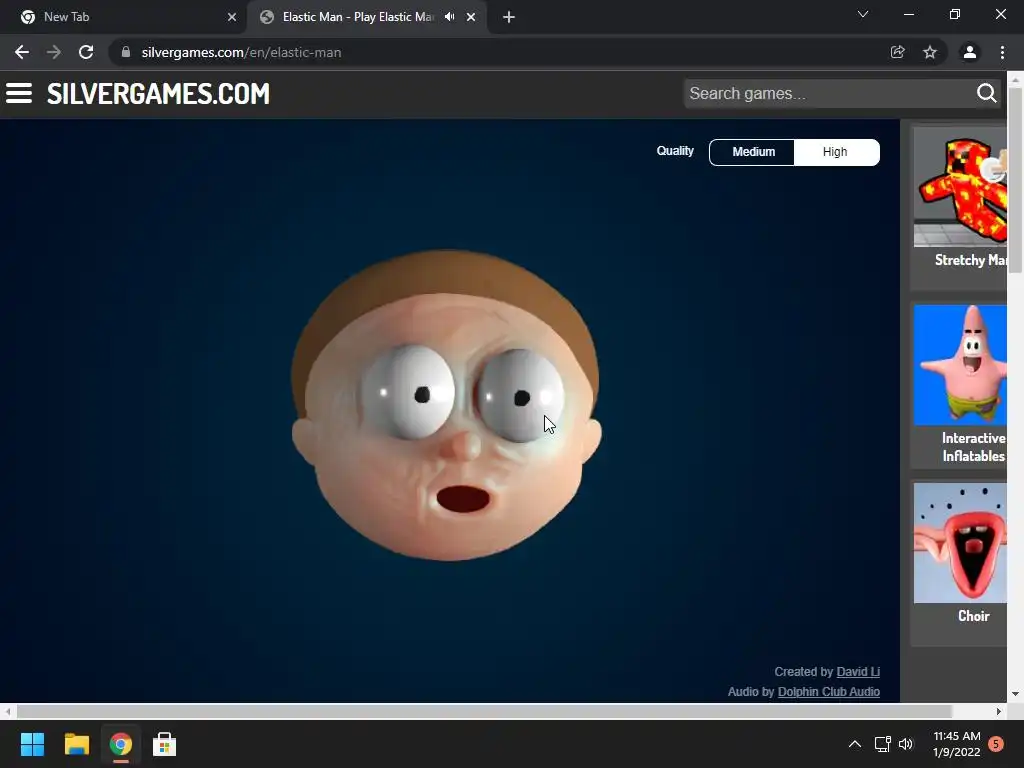
Task: Show hidden tray icons chevron
Action: click(x=855, y=744)
